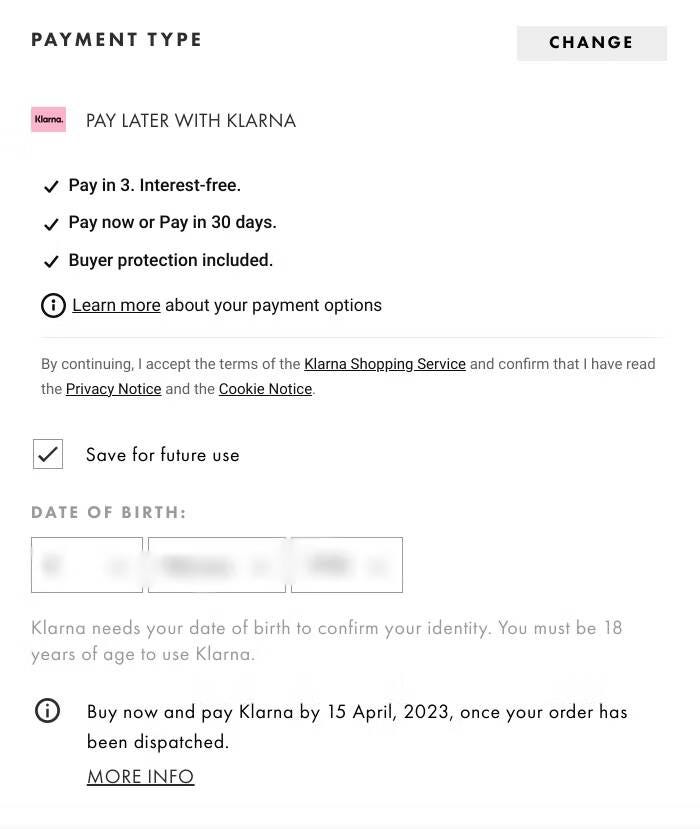Click the checkmark beside "Pay now or Pay in 30 days."
The width and height of the screenshot is (700, 829).
click(x=51, y=224)
